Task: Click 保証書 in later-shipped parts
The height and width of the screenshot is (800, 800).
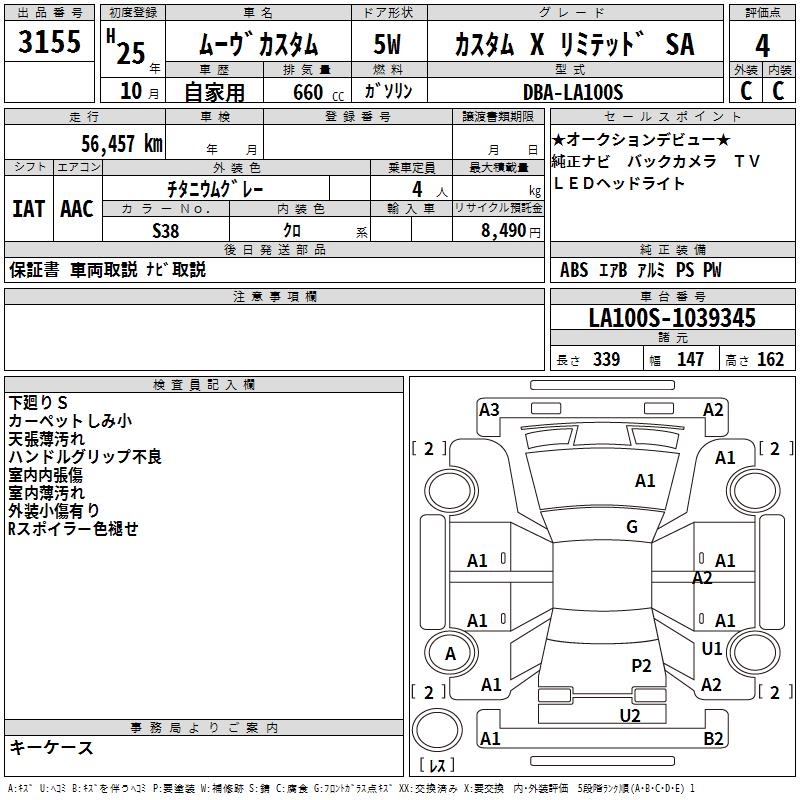Action: (x=34, y=269)
